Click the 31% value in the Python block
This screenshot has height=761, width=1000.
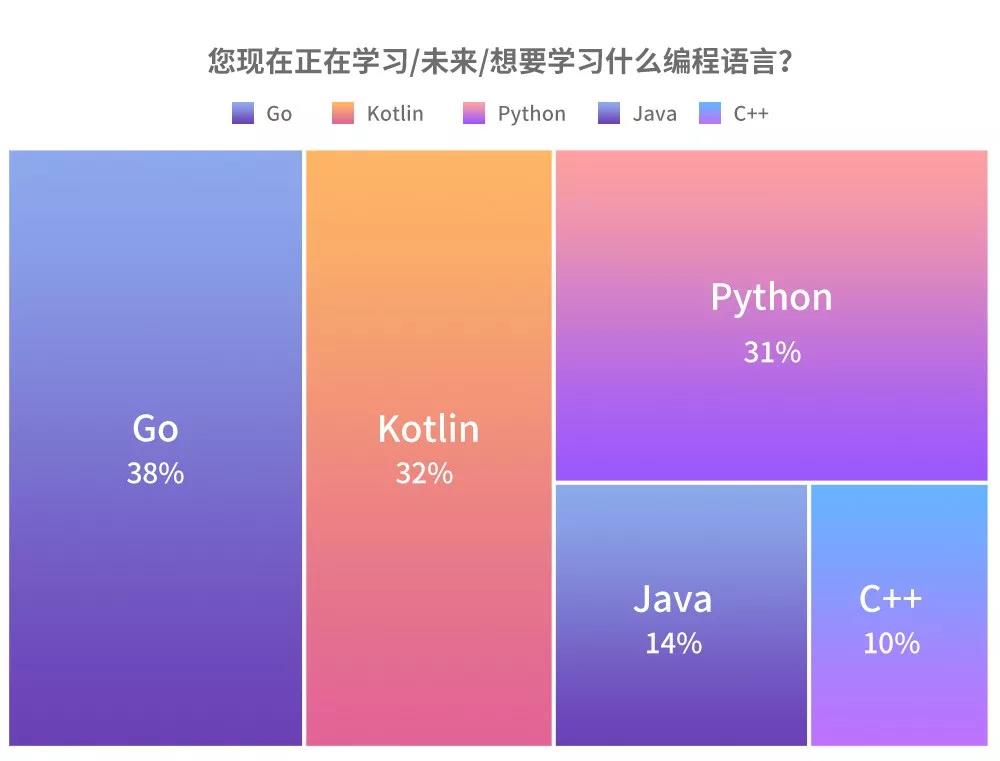coord(771,352)
